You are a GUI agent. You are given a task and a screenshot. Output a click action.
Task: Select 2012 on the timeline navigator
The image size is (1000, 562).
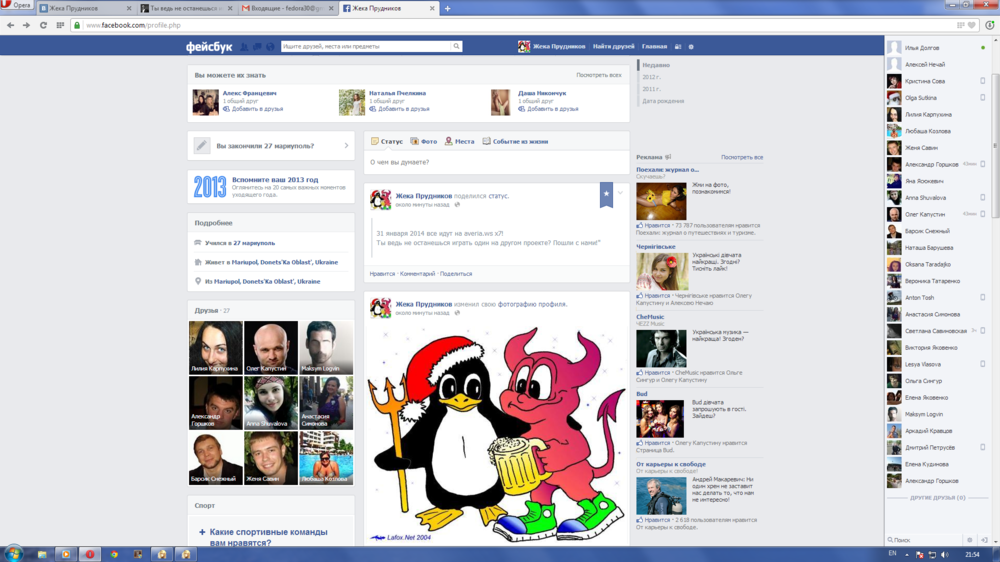(x=651, y=77)
